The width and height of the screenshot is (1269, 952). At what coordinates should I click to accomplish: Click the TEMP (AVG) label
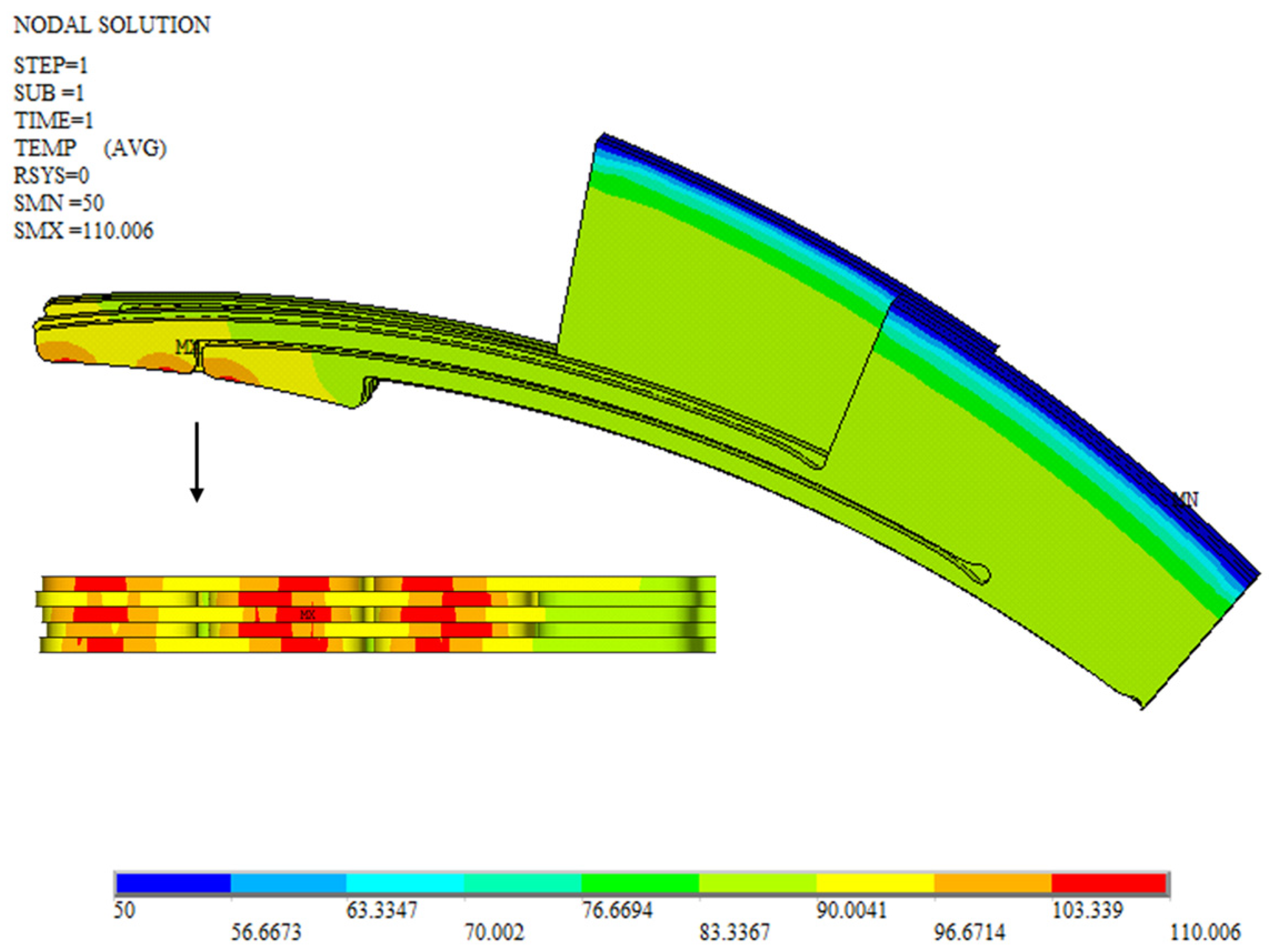pyautogui.click(x=90, y=148)
